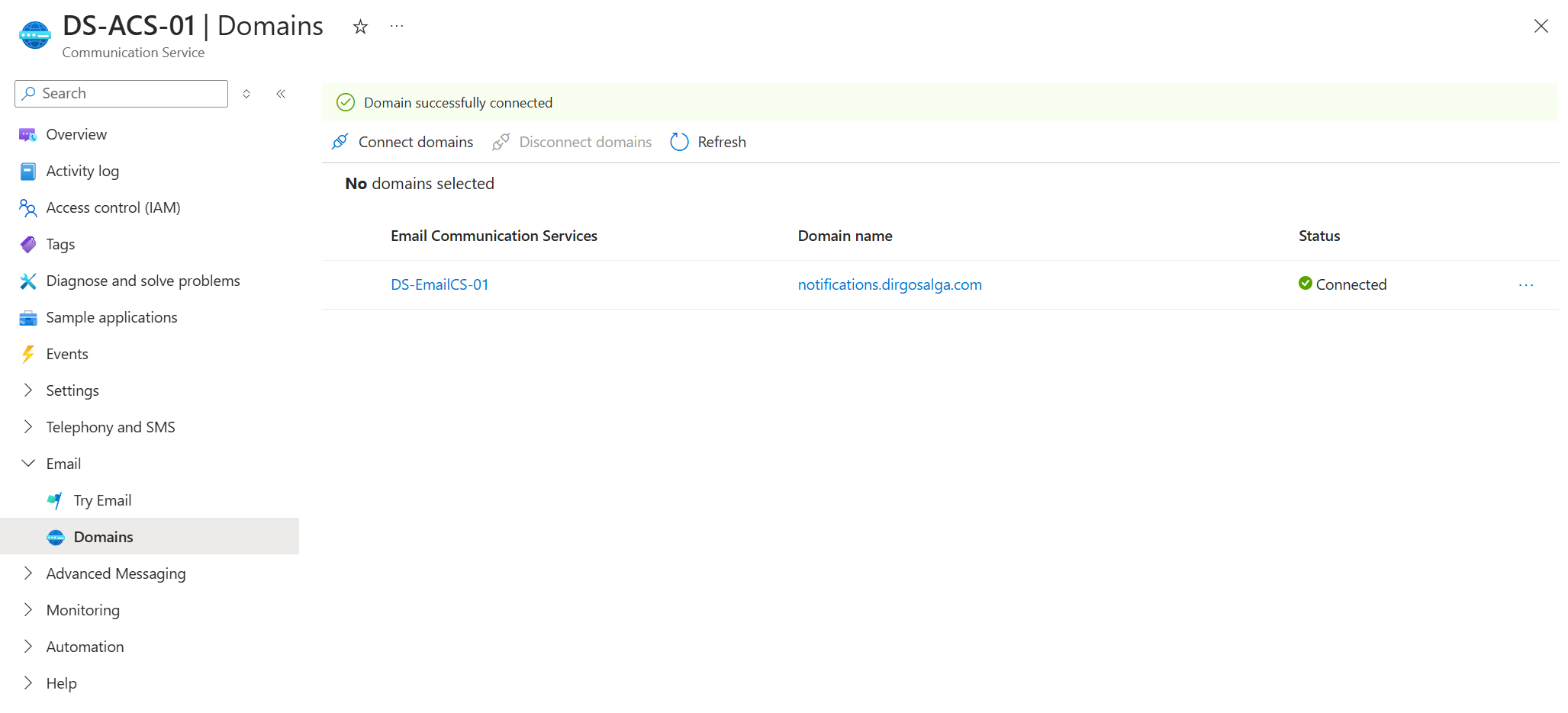Click the Connect domains plug icon
This screenshot has width=1568, height=713.
(340, 142)
